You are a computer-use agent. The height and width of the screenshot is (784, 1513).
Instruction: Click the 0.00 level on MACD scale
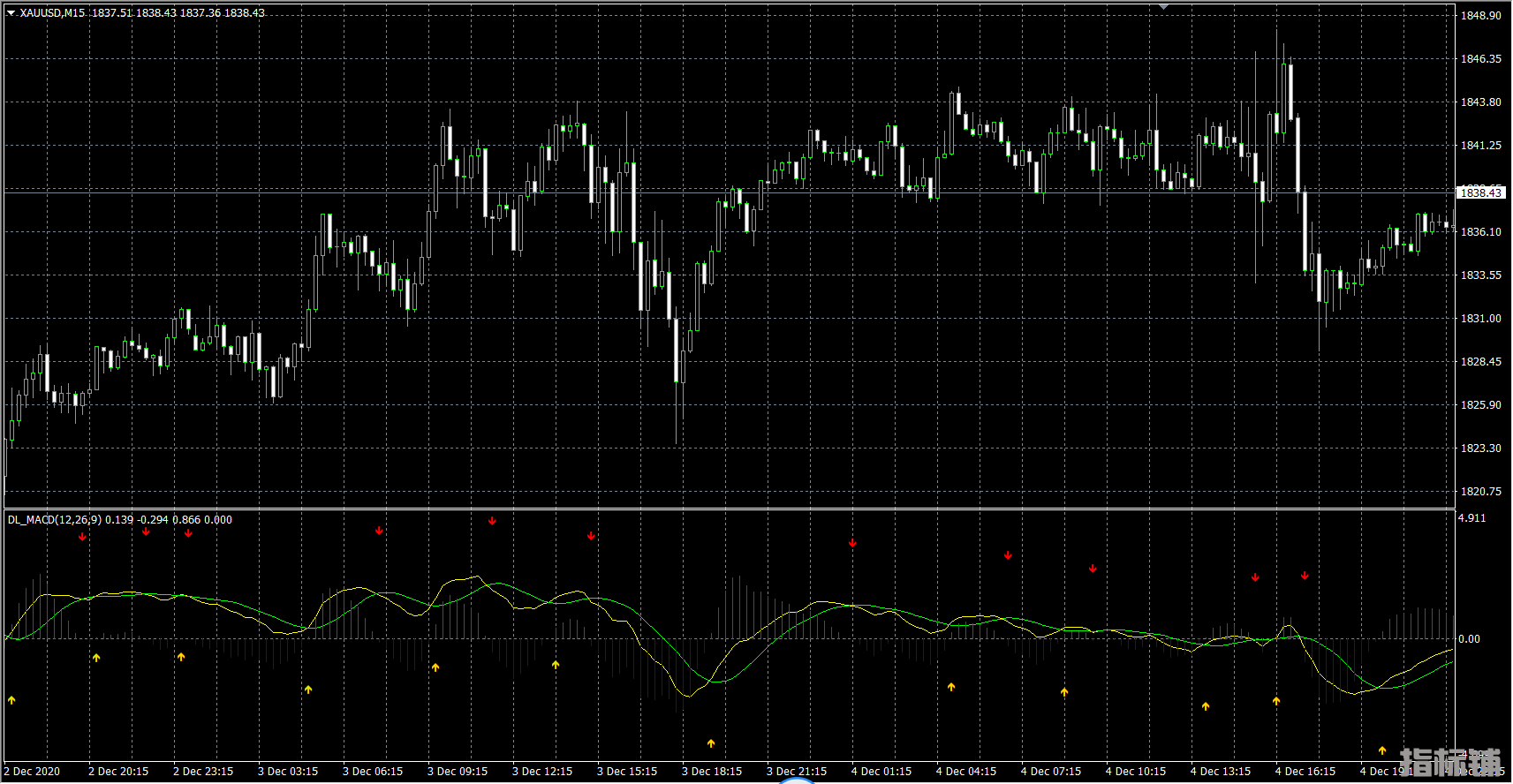point(1469,639)
